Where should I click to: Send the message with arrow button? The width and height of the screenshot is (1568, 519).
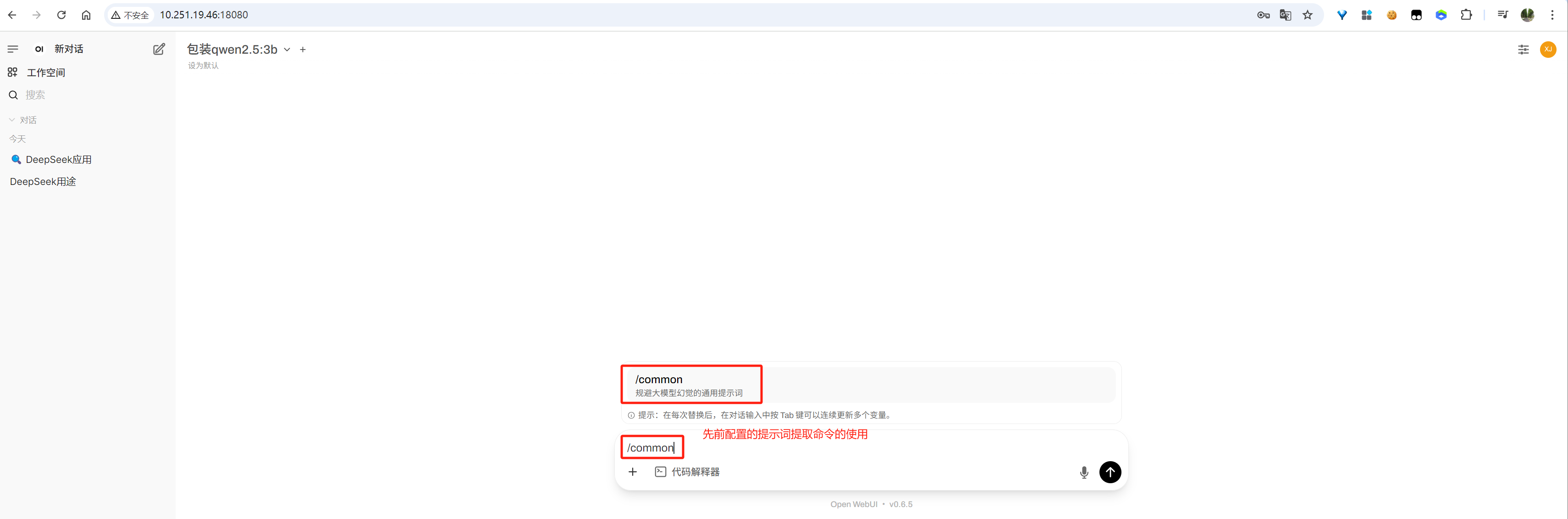point(1110,472)
